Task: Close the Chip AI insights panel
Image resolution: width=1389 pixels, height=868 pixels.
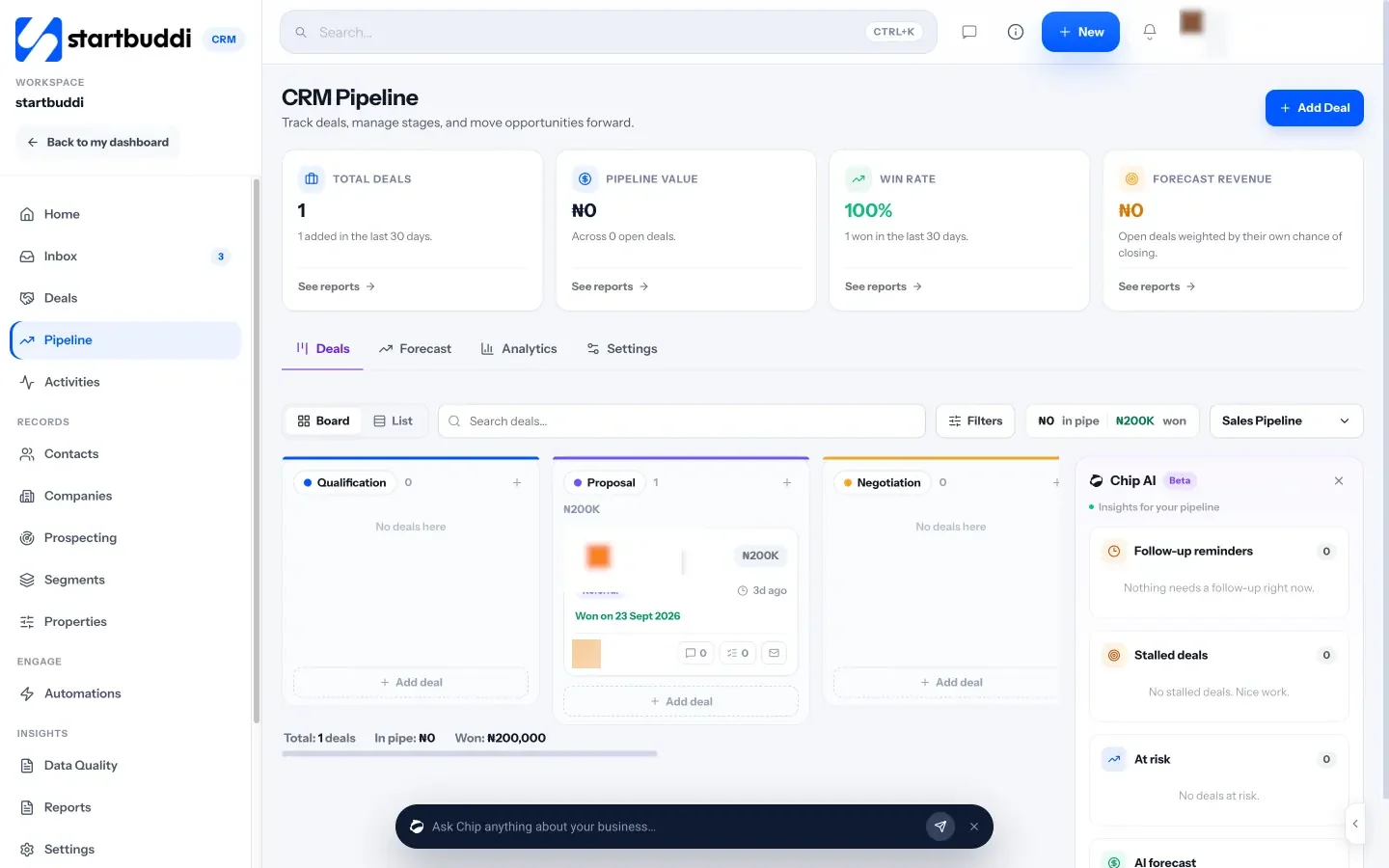Action: click(1339, 480)
